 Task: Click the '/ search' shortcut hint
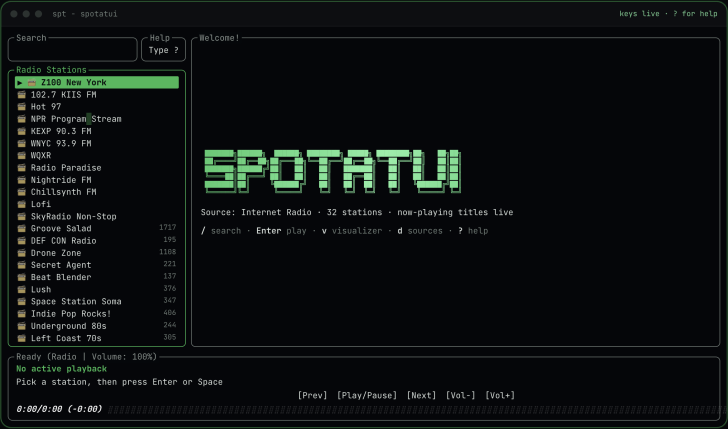221,231
